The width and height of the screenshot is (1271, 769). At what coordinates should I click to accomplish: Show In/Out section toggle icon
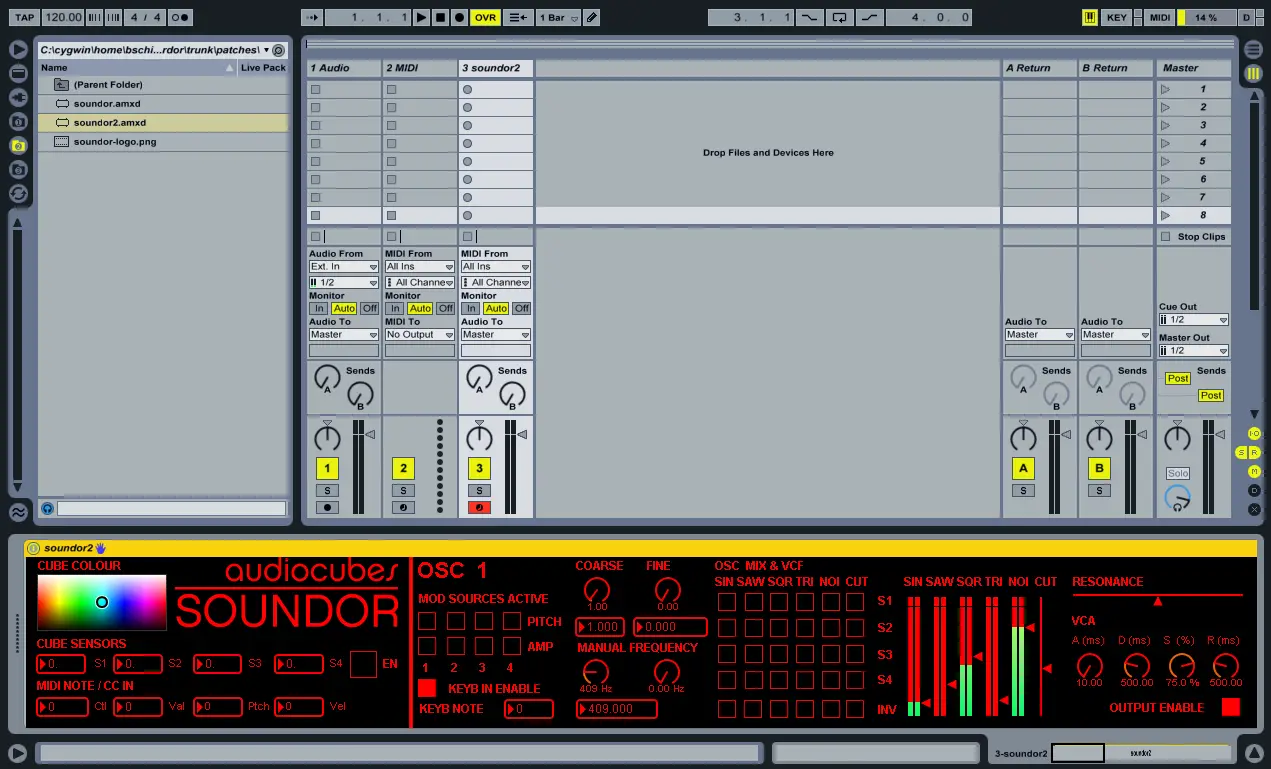1255,433
